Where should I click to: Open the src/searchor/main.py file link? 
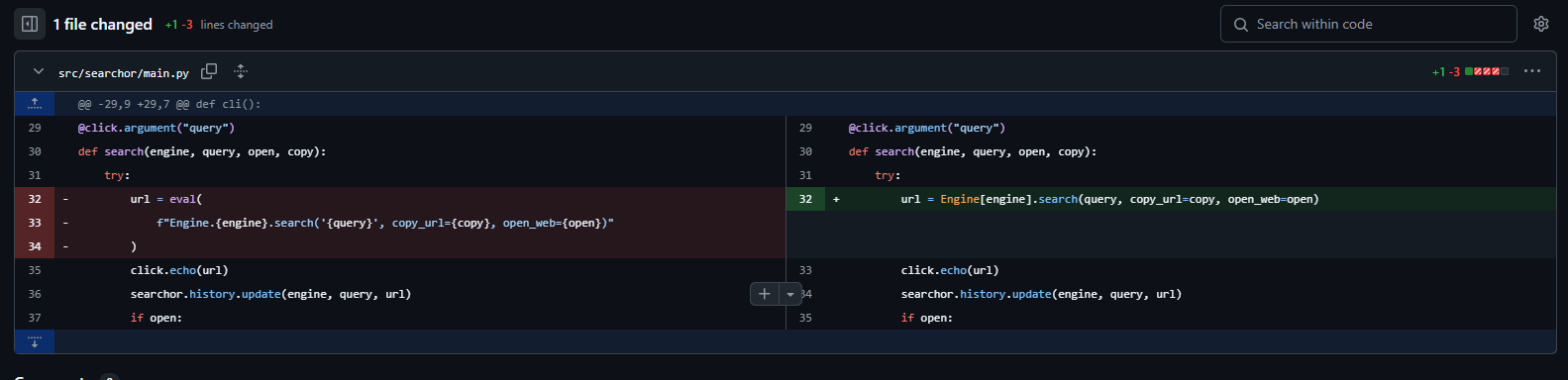(x=124, y=73)
